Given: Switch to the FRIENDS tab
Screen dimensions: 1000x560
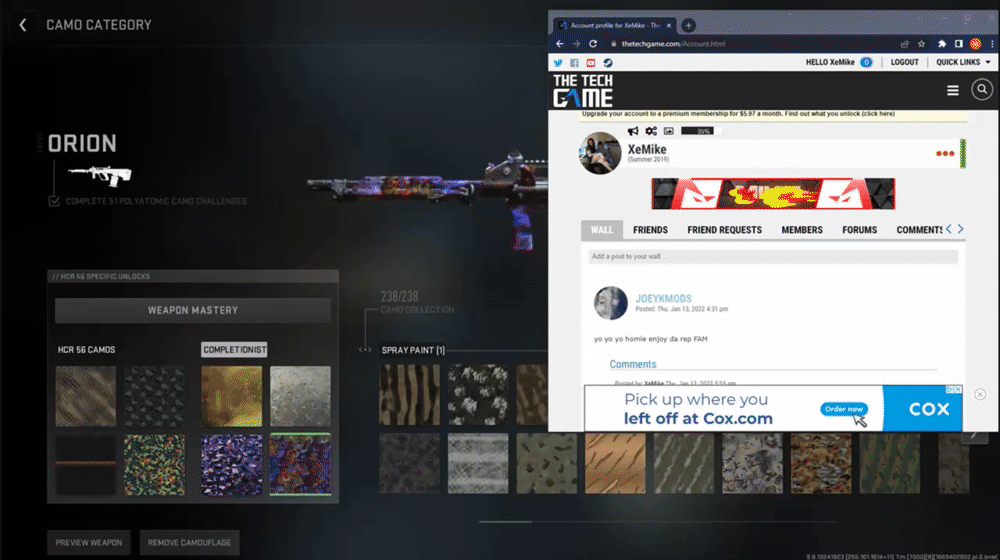Looking at the screenshot, I should pyautogui.click(x=651, y=230).
